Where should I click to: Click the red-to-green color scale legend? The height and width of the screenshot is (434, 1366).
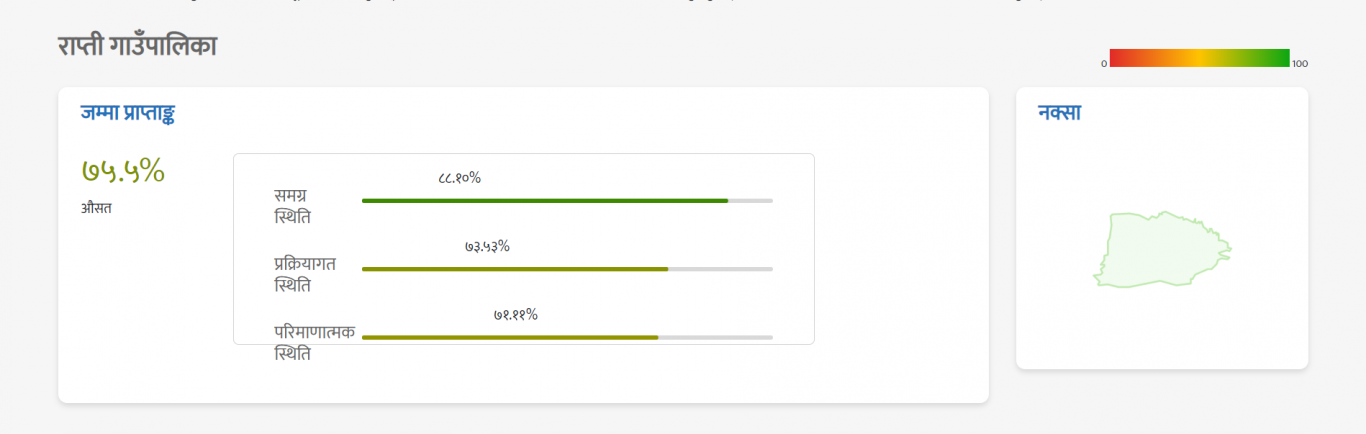(x=1199, y=57)
